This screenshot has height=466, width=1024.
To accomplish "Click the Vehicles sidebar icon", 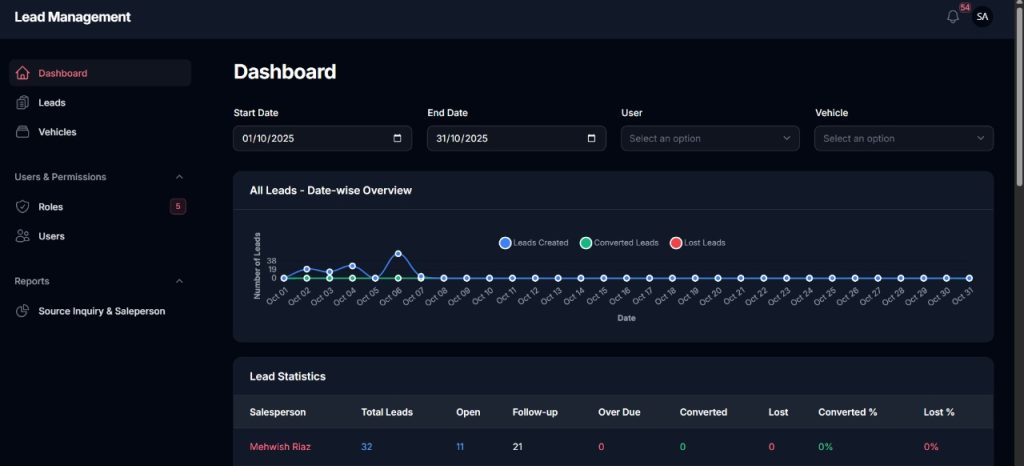I will tap(23, 132).
